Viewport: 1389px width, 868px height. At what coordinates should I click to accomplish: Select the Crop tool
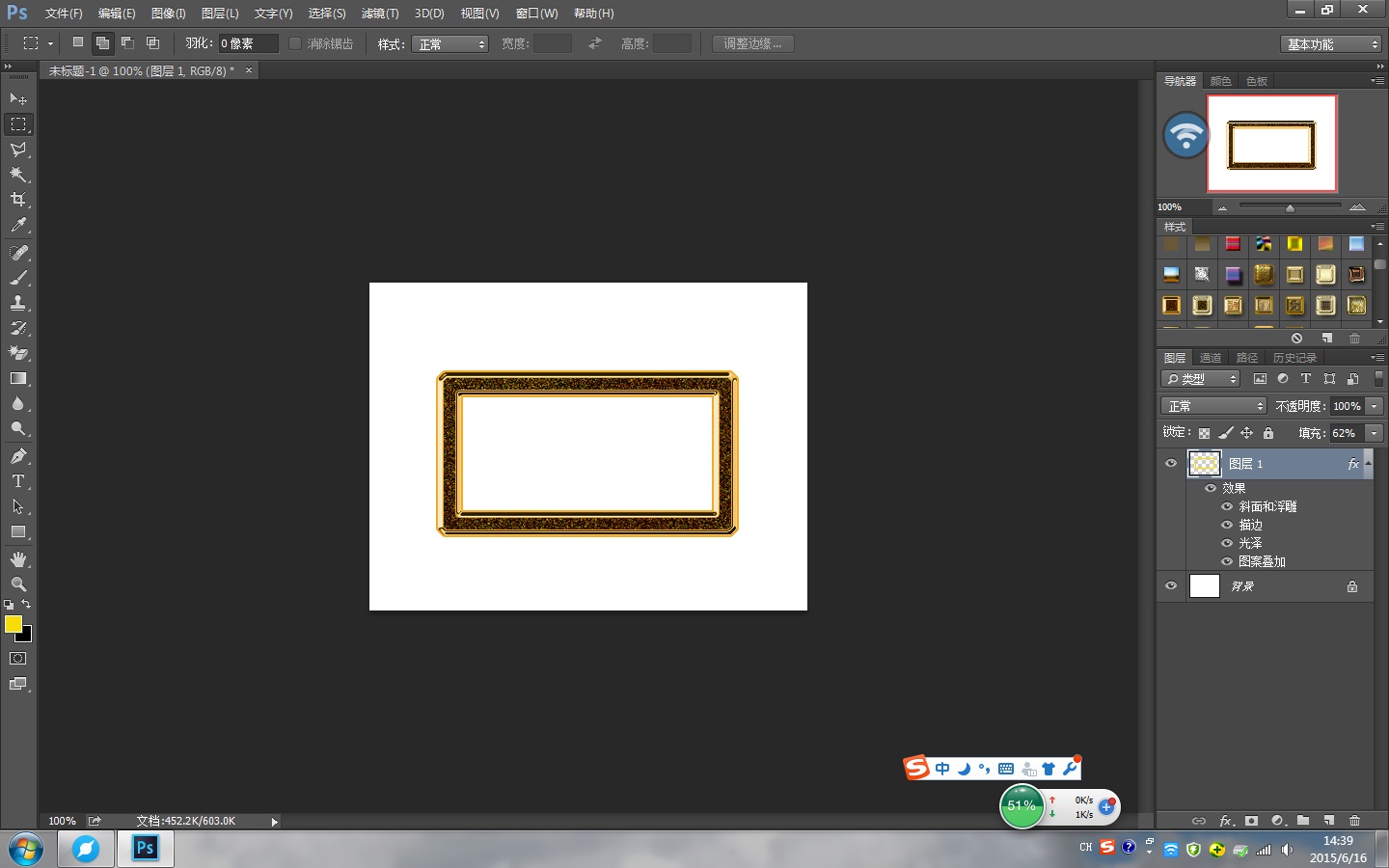point(18,200)
